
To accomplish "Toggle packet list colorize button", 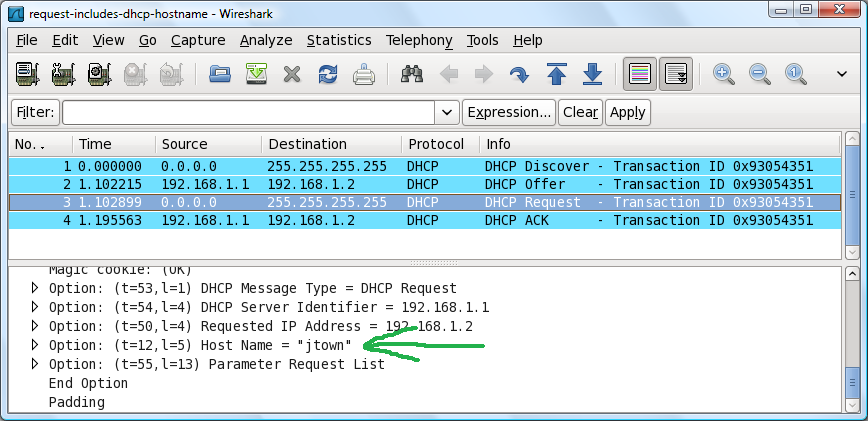I will pos(639,74).
